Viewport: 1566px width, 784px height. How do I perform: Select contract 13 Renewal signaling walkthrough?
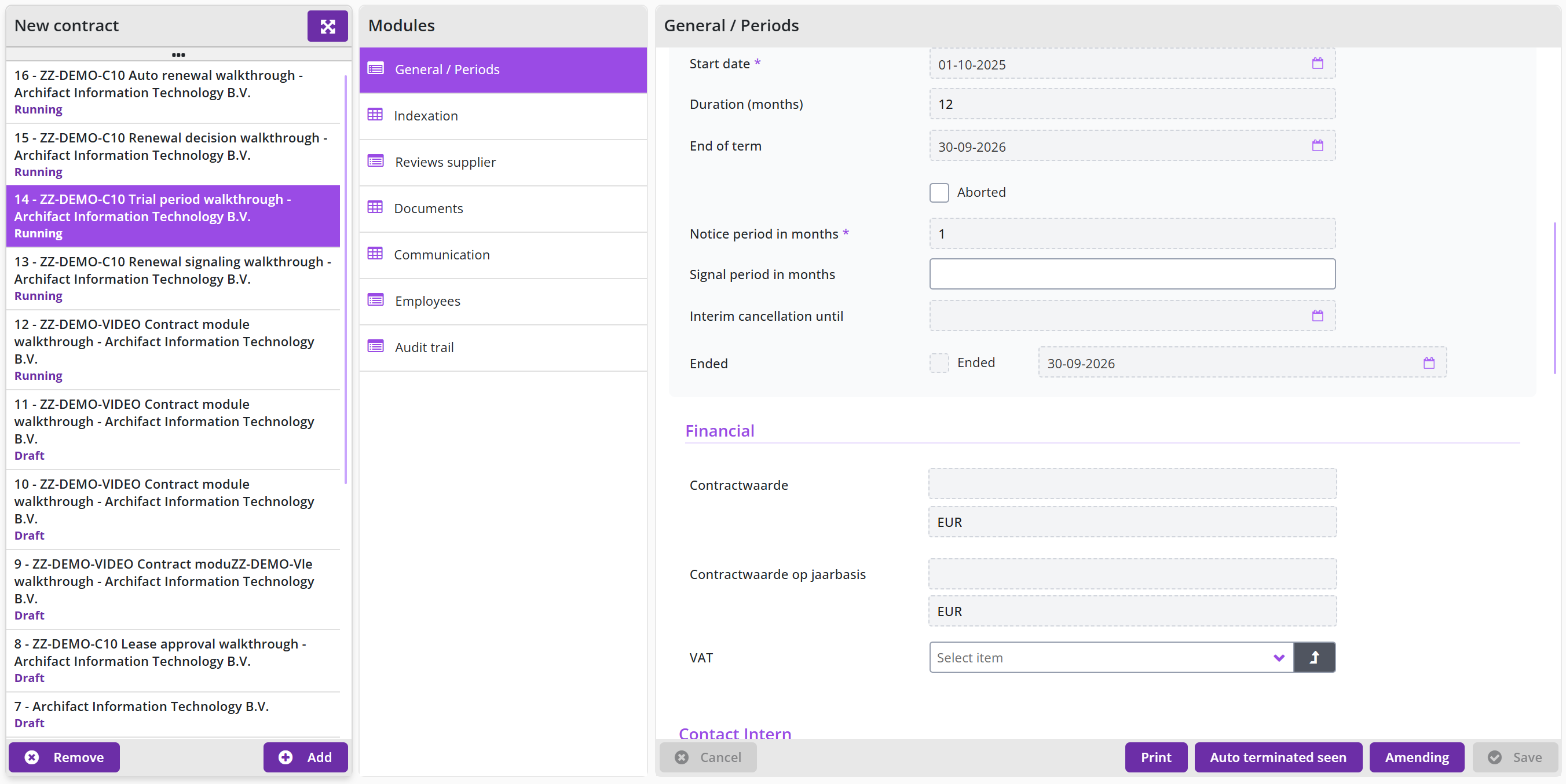(173, 279)
